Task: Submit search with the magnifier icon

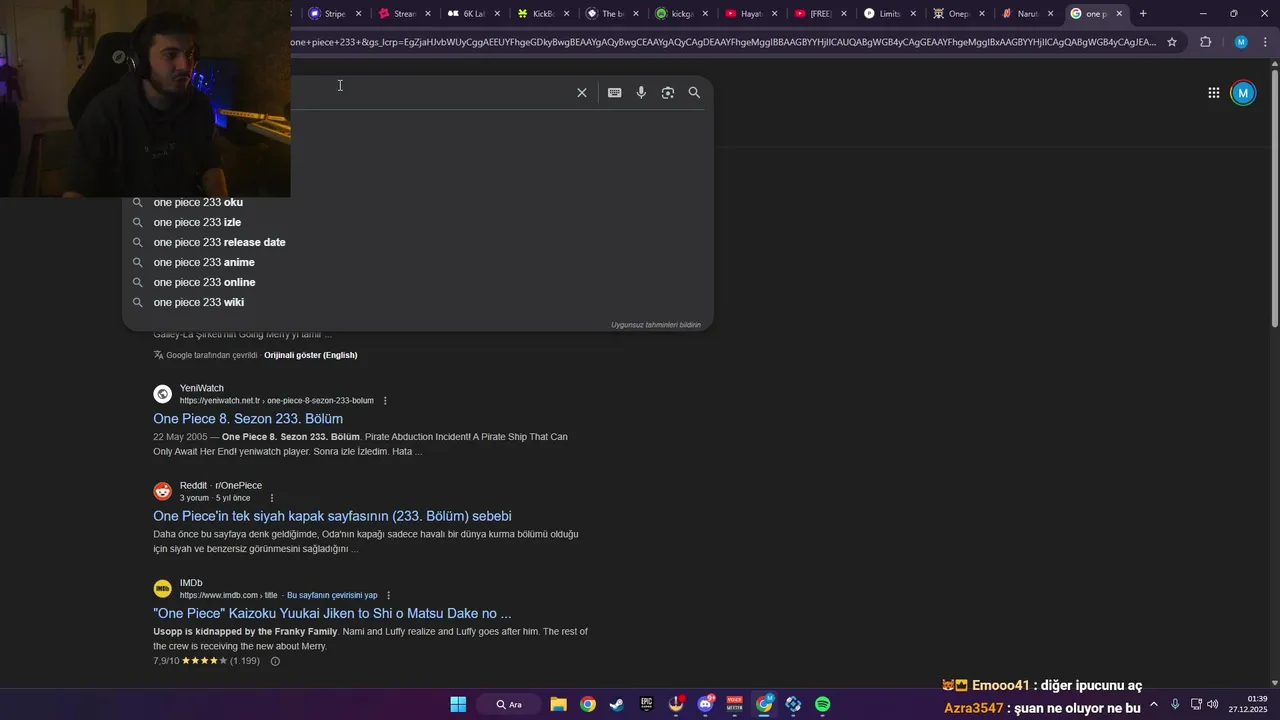Action: click(x=694, y=92)
